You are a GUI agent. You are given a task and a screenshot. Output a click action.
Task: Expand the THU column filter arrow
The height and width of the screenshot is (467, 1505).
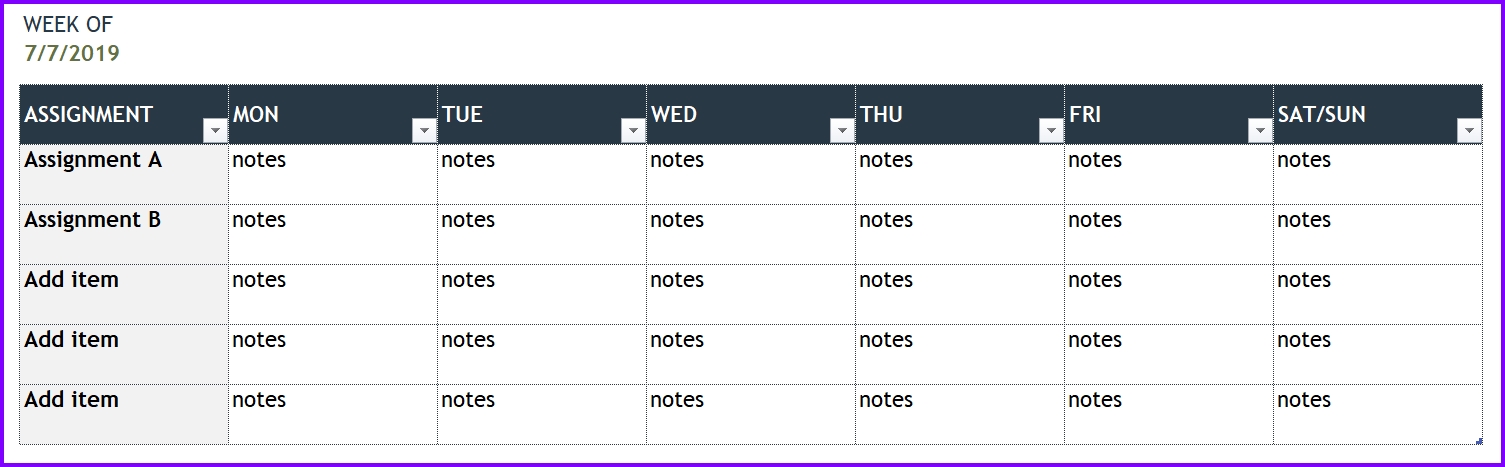pos(1051,131)
